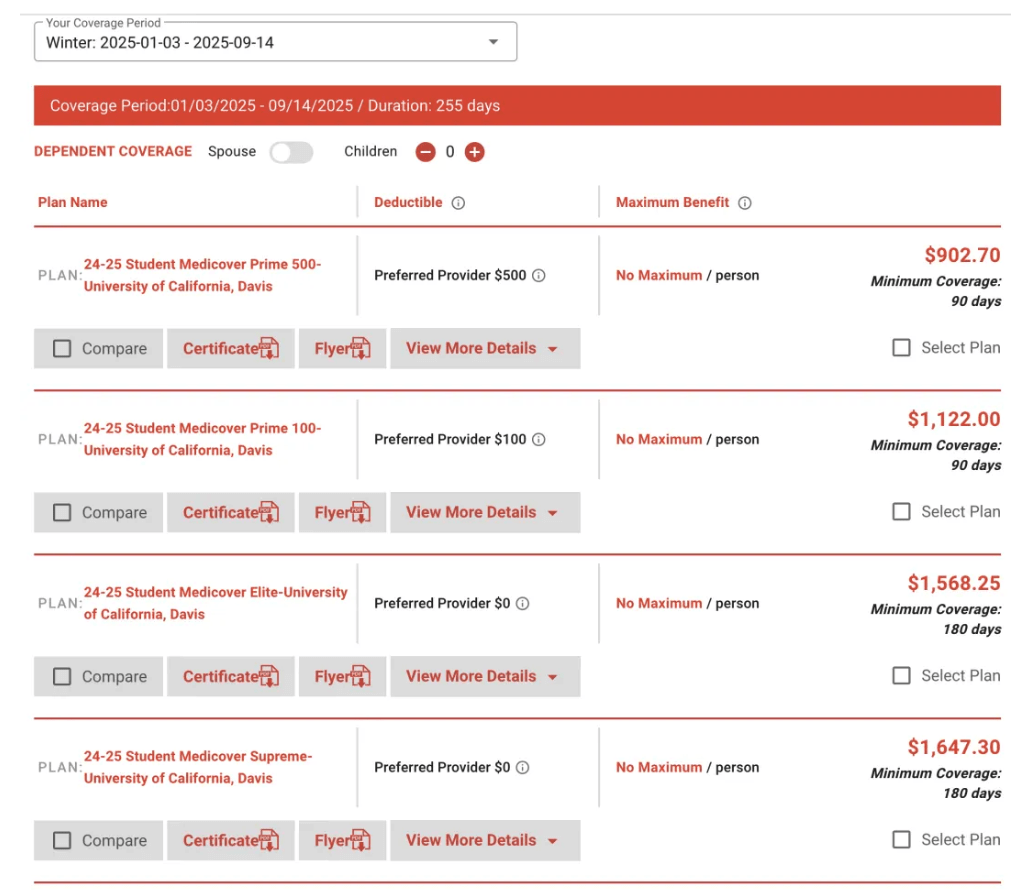
Task: Check Compare for Medicover Prime 100 plan
Action: pyautogui.click(x=62, y=513)
